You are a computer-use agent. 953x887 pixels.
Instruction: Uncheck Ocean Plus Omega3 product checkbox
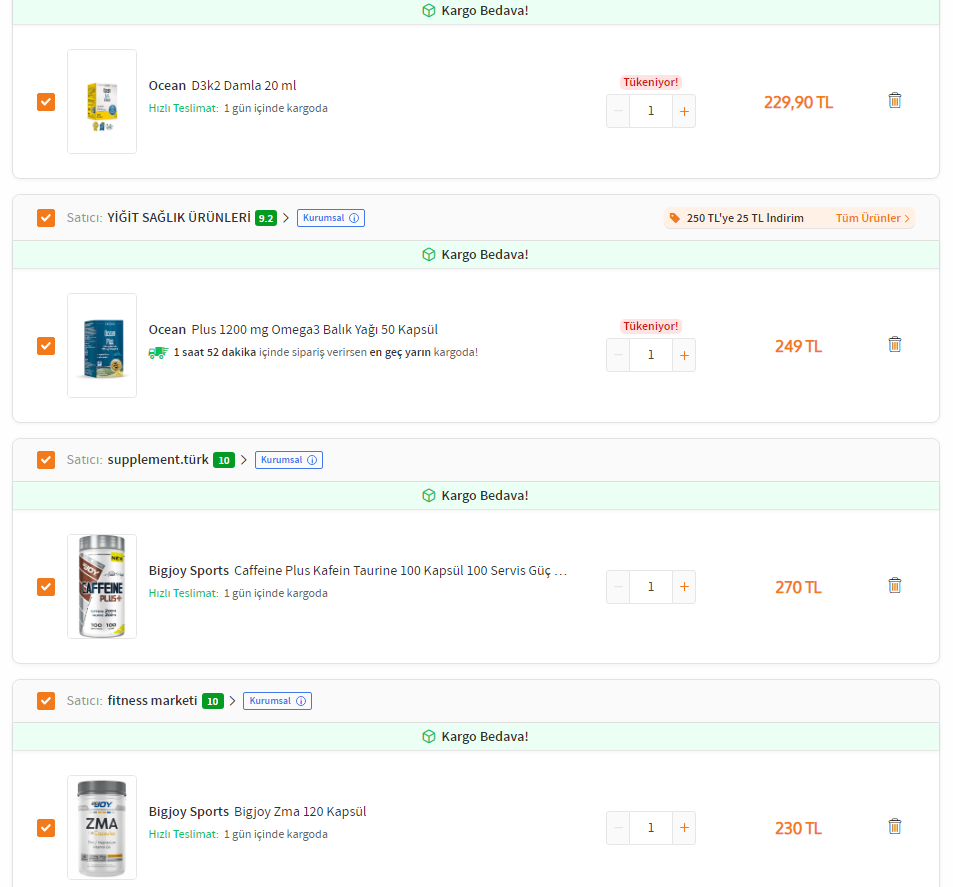coord(46,346)
